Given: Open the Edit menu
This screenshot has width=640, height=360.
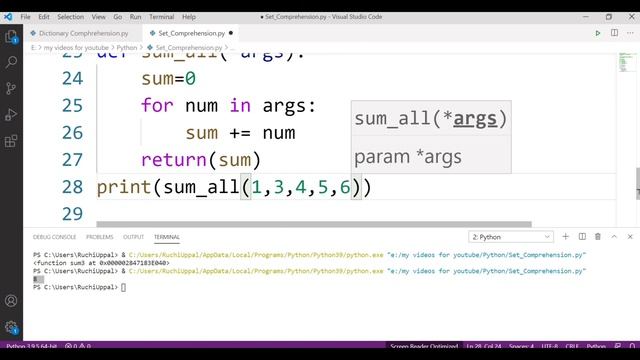Looking at the screenshot, I should (44, 17).
